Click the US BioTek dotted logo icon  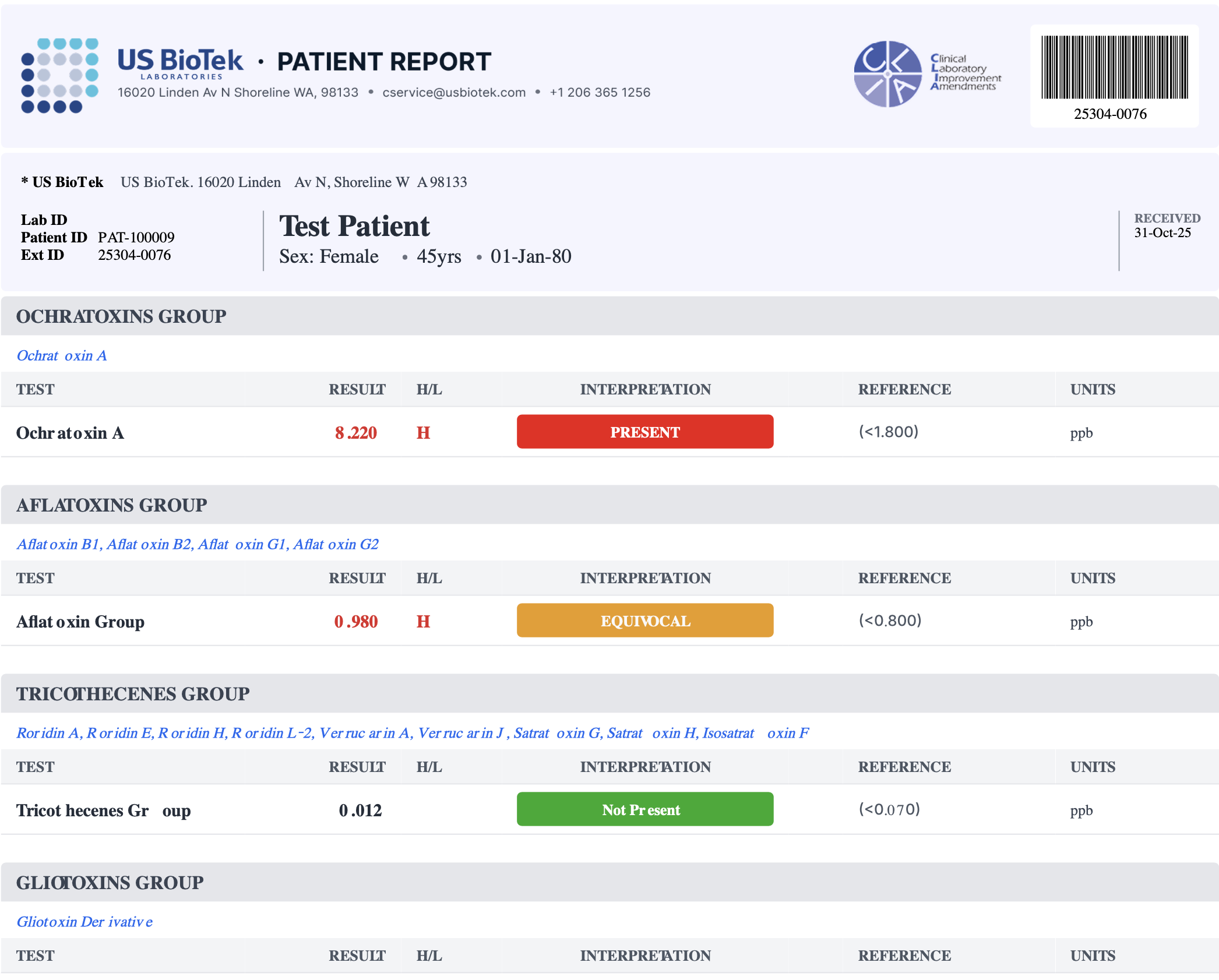(x=59, y=75)
